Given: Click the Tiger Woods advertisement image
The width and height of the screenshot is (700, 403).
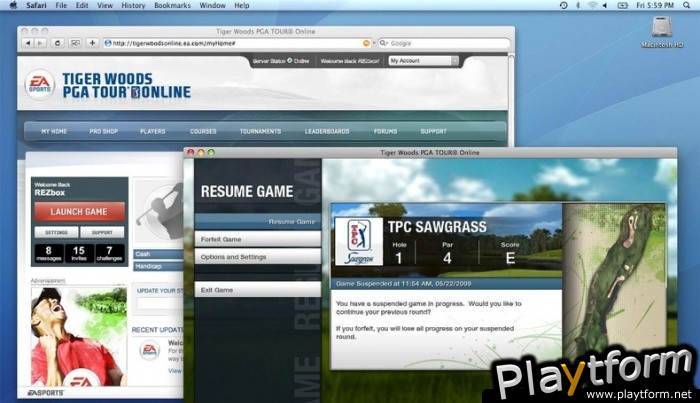Looking at the screenshot, I should click(79, 337).
